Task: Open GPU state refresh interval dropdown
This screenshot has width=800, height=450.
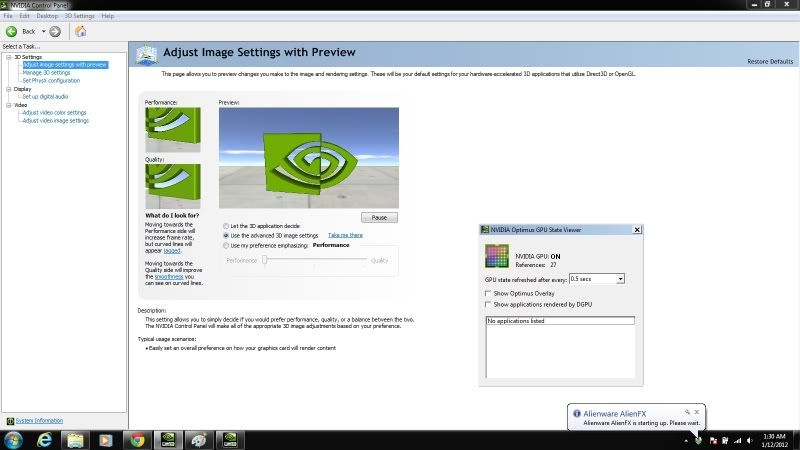Action: 620,279
